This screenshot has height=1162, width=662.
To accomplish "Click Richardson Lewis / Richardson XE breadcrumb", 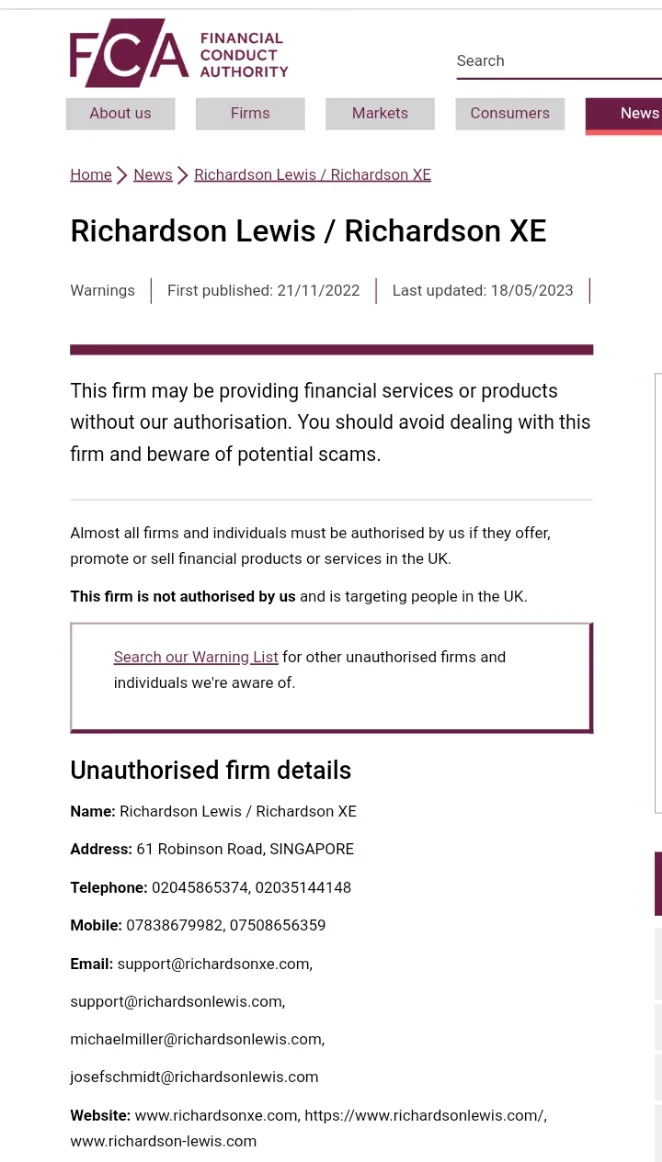I will pyautogui.click(x=312, y=175).
